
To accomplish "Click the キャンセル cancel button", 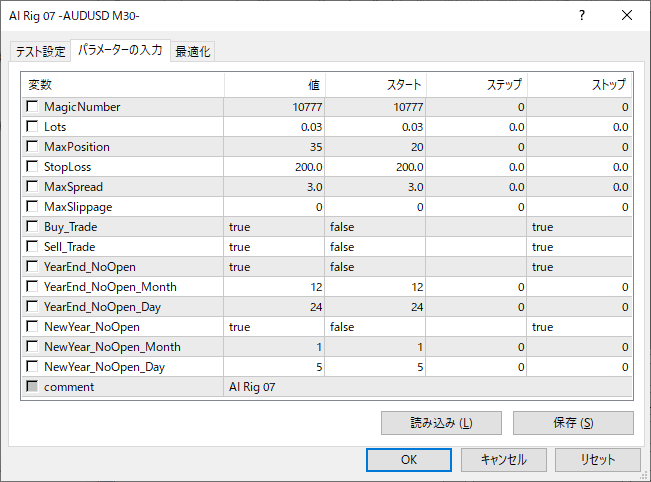I will click(504, 460).
